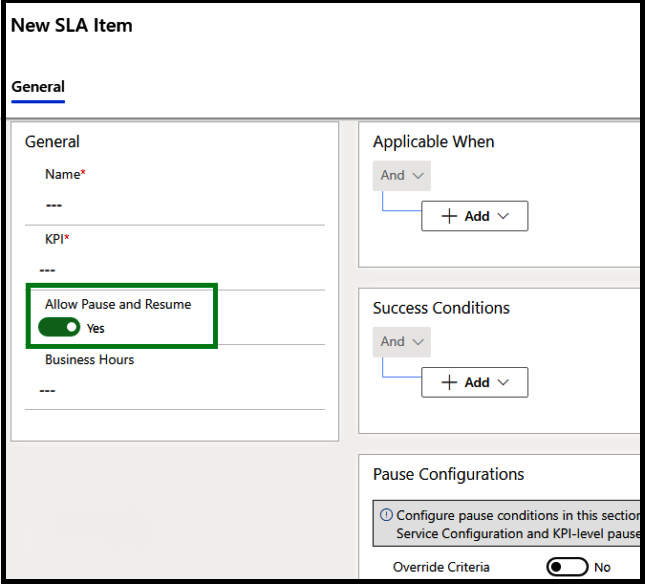Expand chevron on Applicable When Add button
The height and width of the screenshot is (584, 645).
click(503, 216)
